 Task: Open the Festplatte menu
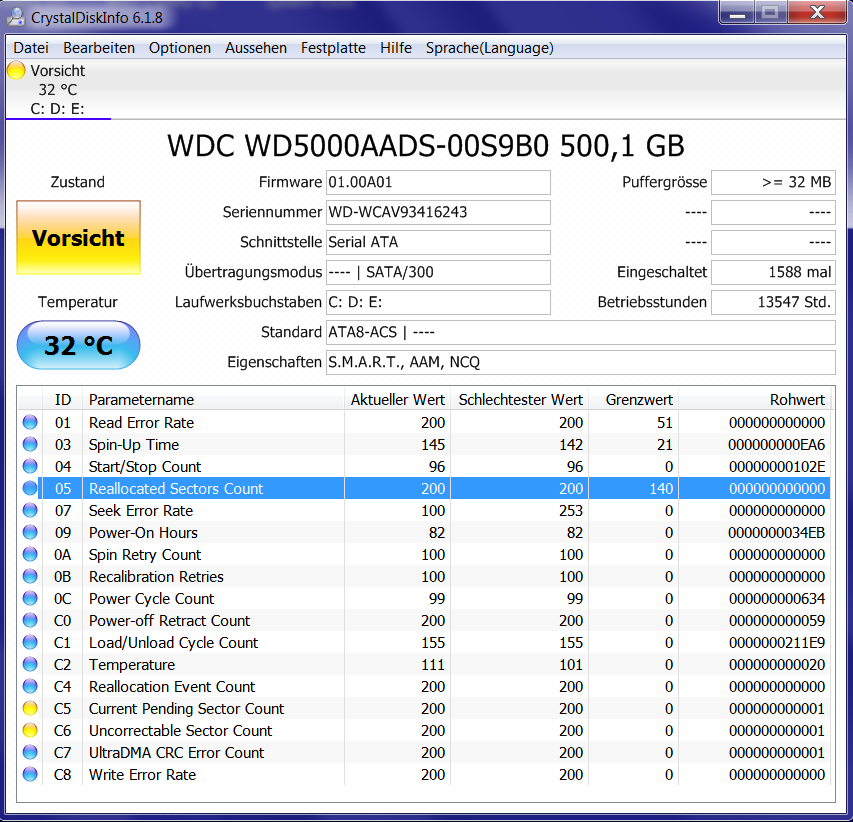pyautogui.click(x=333, y=48)
